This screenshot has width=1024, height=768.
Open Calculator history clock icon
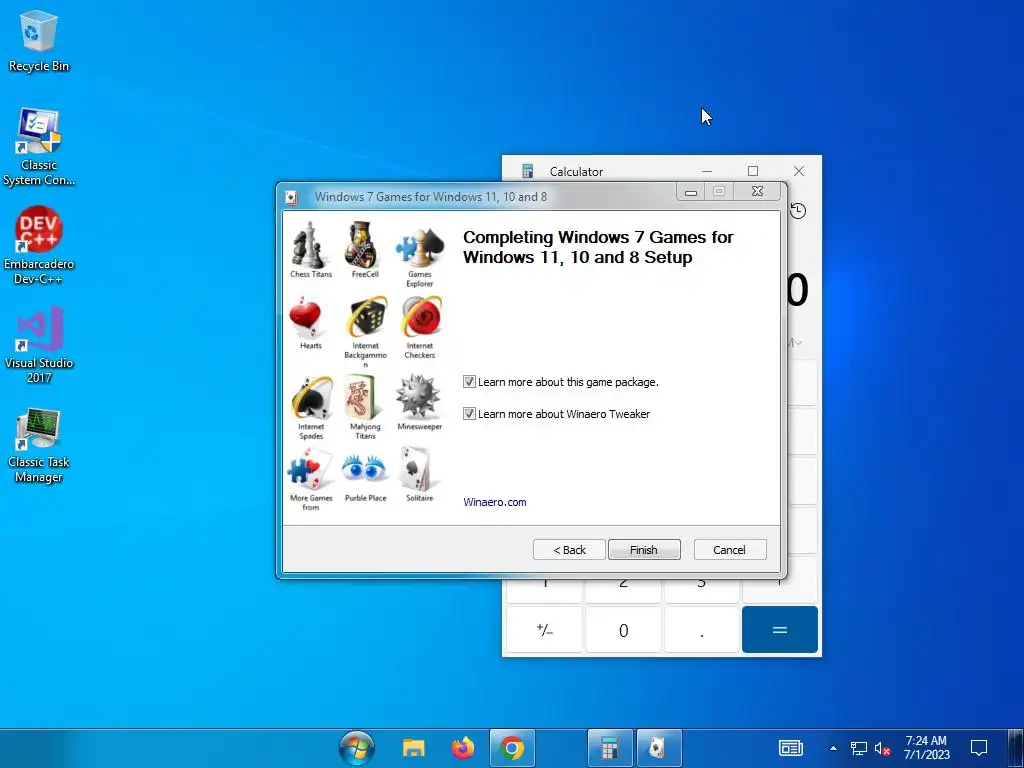click(x=798, y=211)
